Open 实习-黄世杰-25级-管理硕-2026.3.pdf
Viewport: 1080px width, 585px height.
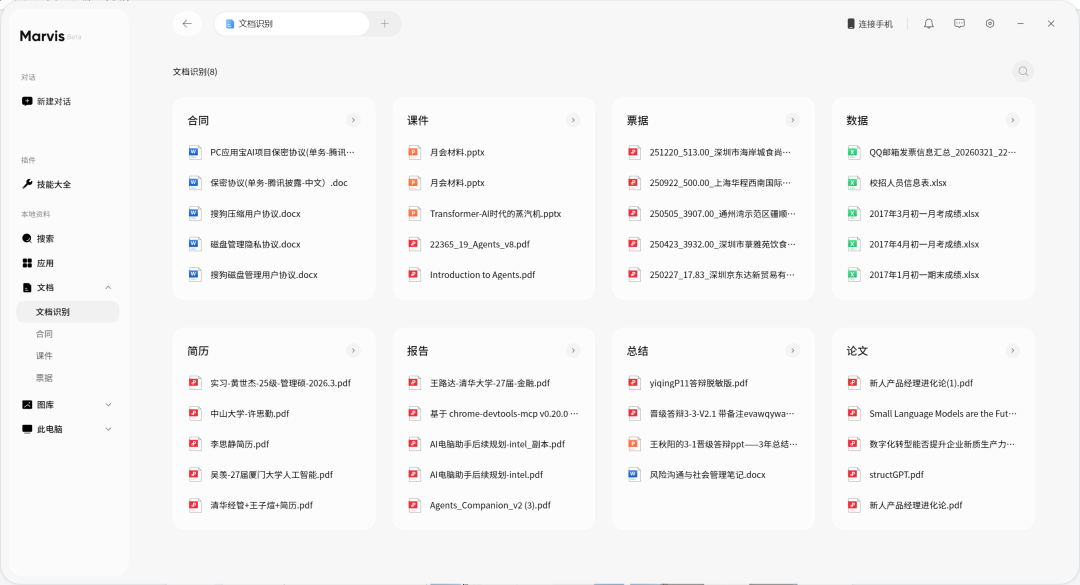click(x=280, y=383)
